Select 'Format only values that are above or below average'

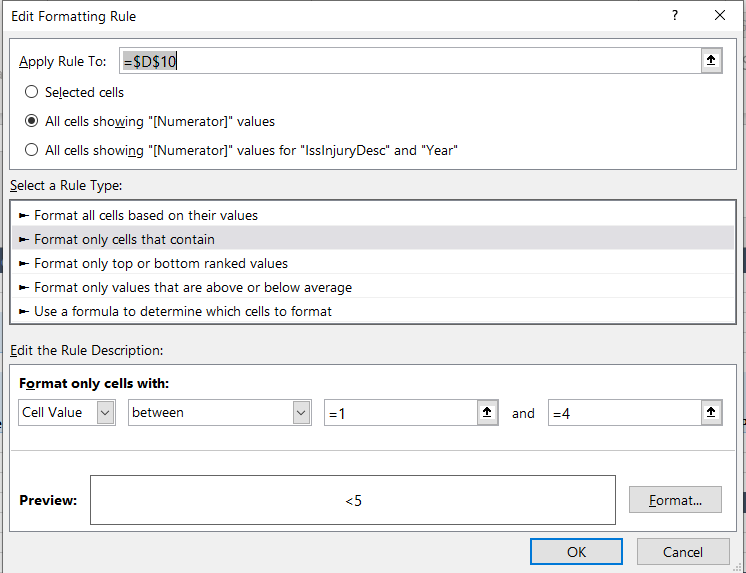click(x=373, y=287)
